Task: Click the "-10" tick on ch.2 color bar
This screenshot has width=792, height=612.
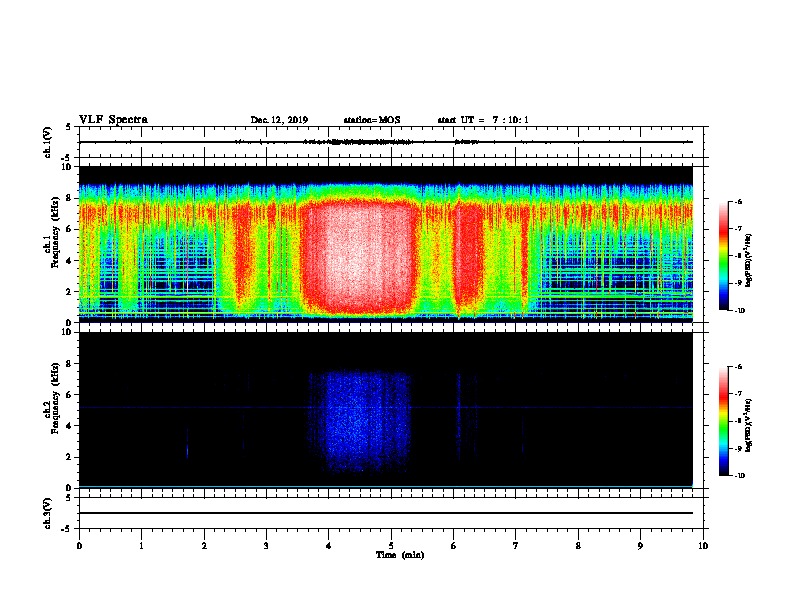Action: coord(740,476)
